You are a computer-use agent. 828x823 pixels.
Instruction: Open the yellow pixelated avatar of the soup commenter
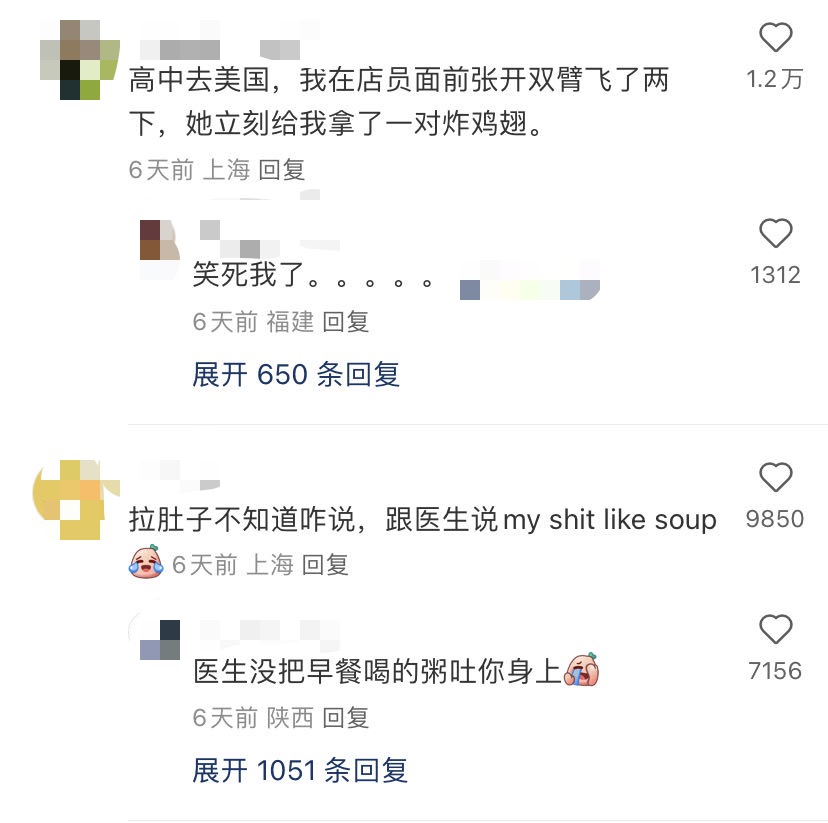[77, 499]
